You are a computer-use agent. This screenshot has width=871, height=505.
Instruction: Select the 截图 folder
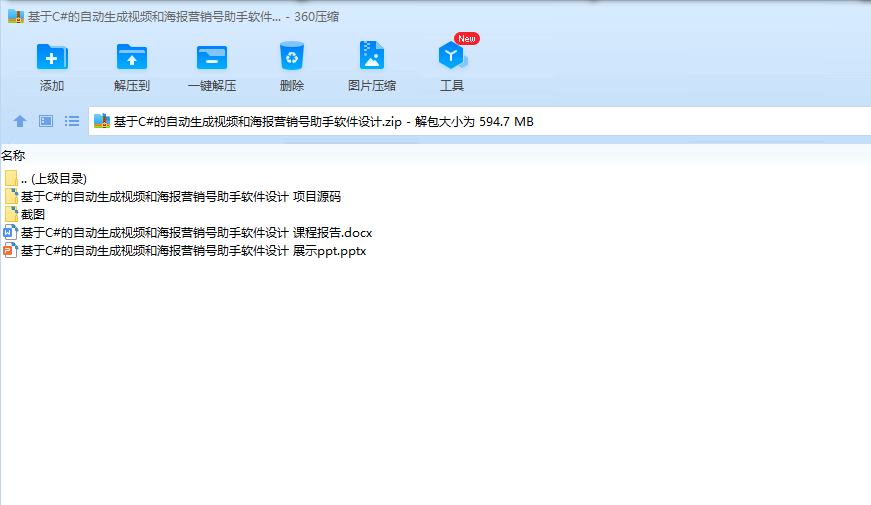tap(24, 214)
